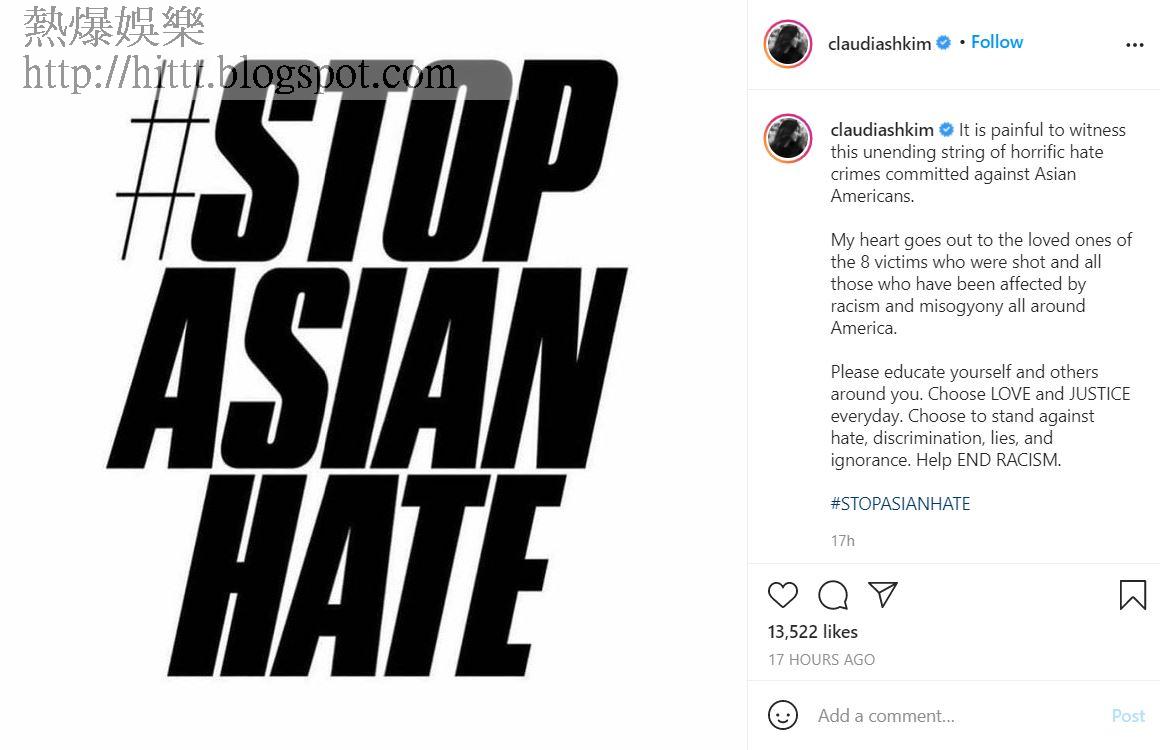Open the header profile picture of claudiashkim
The height and width of the screenshot is (750, 1160).
coord(788,44)
